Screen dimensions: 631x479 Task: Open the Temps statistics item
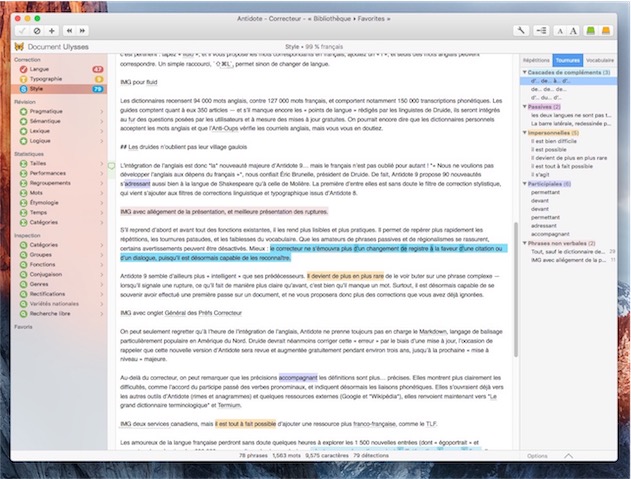pyautogui.click(x=60, y=213)
